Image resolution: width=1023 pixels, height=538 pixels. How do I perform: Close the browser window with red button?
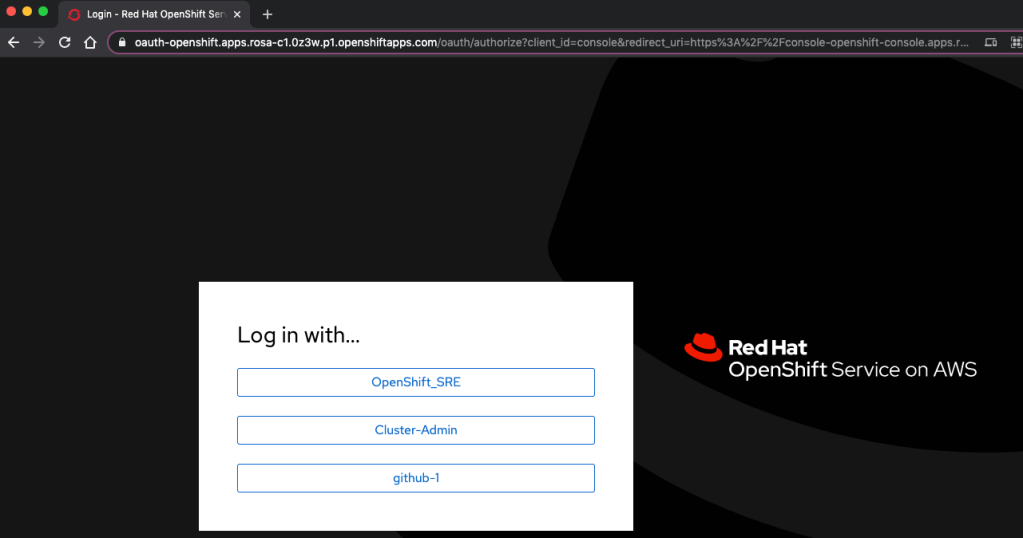click(x=11, y=11)
